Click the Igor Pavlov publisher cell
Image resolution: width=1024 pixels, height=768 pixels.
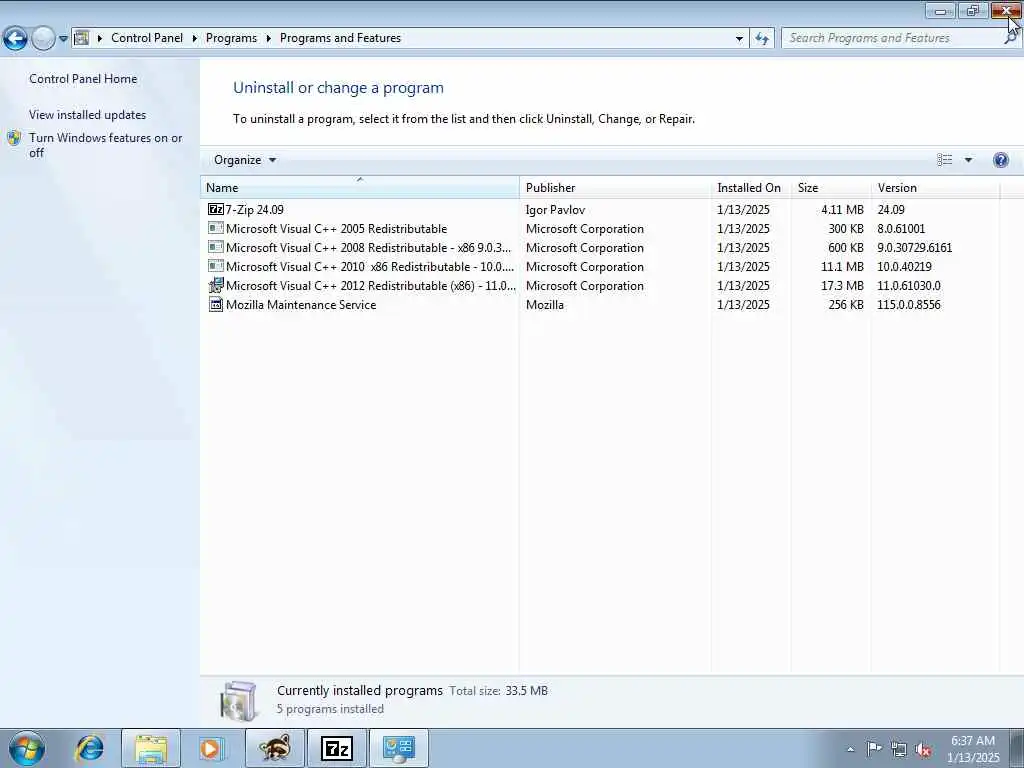click(x=555, y=210)
